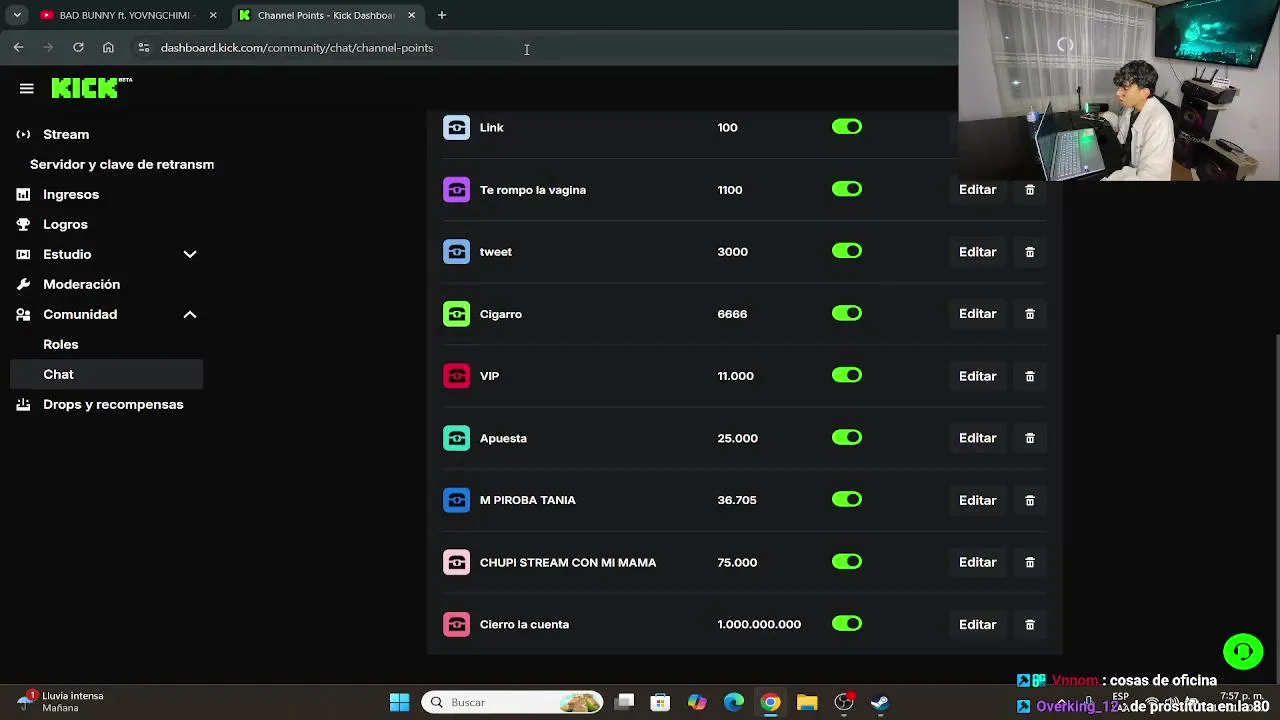Open Steam from the taskbar
Image resolution: width=1280 pixels, height=720 pixels.
click(880, 702)
